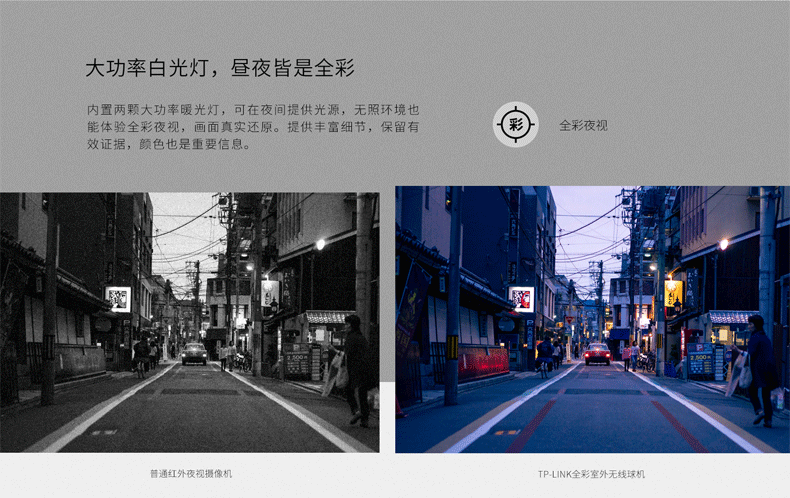Open the full-color night street photo
This screenshot has width=790, height=498.
[x=592, y=320]
